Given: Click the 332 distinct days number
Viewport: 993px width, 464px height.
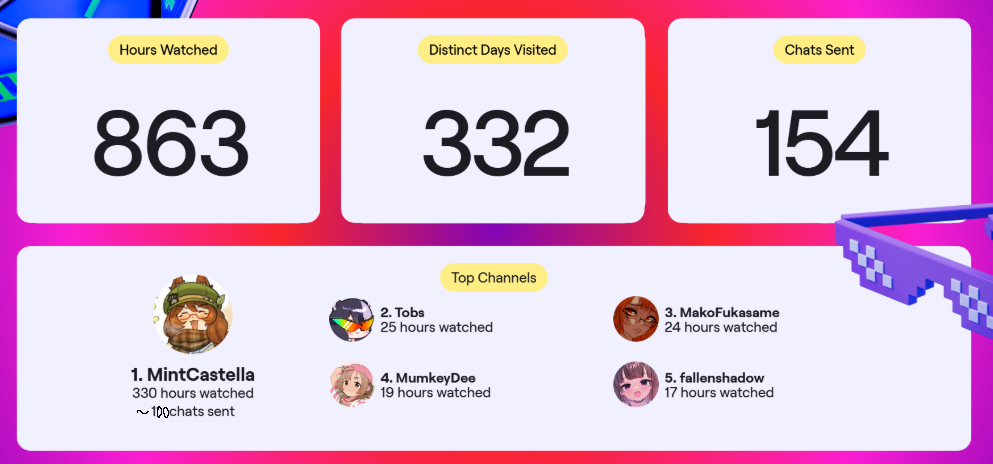Looking at the screenshot, I should tap(496, 144).
